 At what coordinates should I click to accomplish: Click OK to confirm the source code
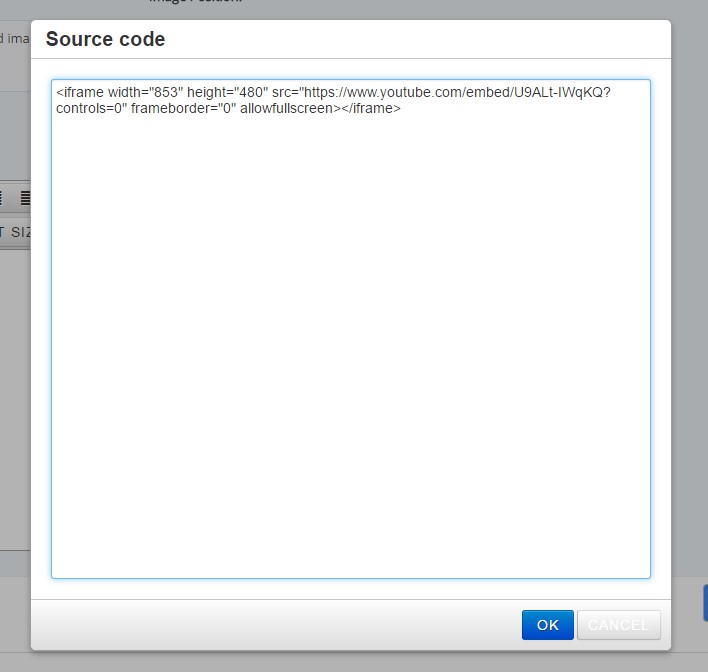tap(547, 625)
